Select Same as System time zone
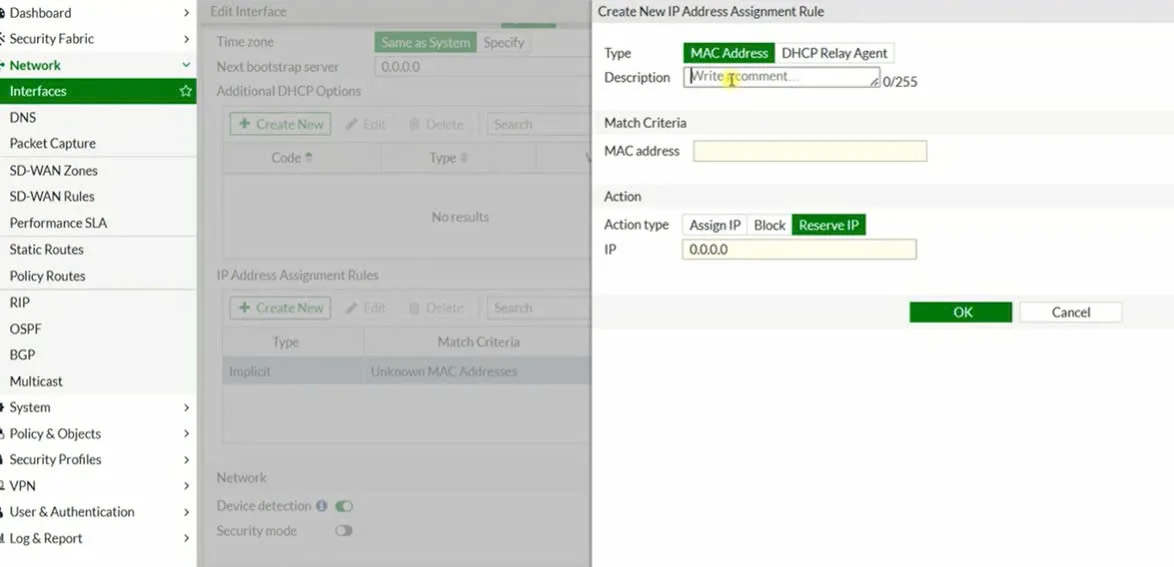The height and width of the screenshot is (567, 1174). pos(425,43)
